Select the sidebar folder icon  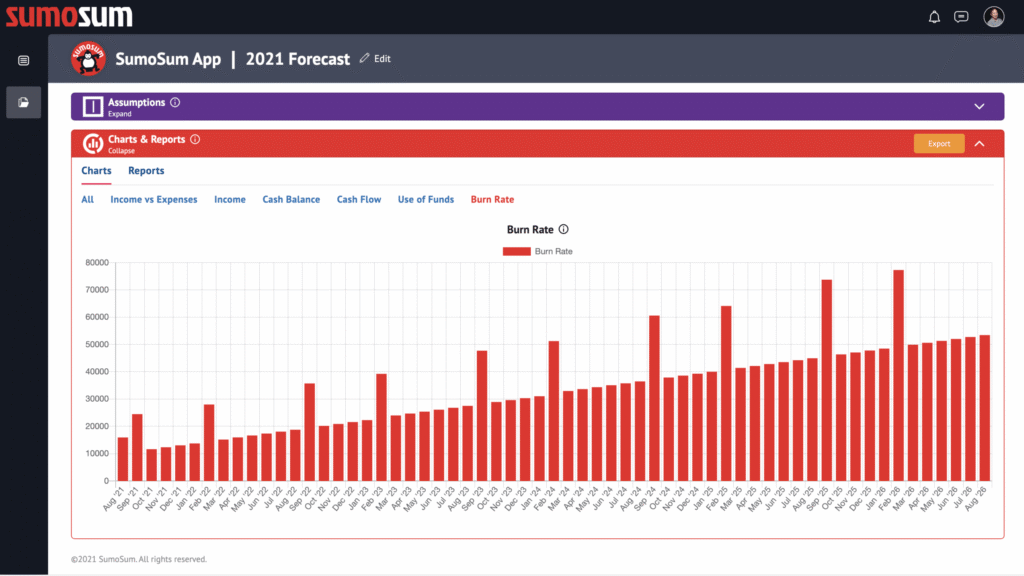point(24,102)
